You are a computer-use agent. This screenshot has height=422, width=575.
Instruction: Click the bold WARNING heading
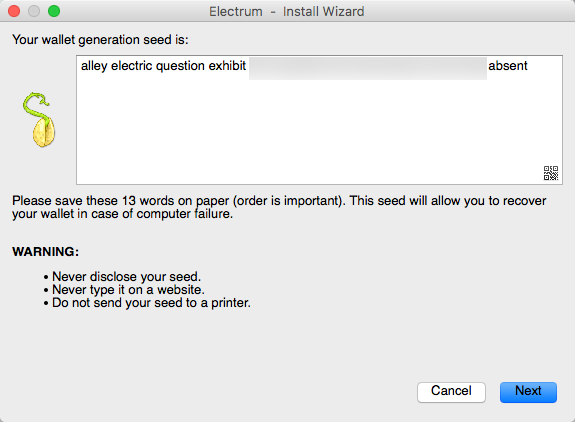coord(45,252)
